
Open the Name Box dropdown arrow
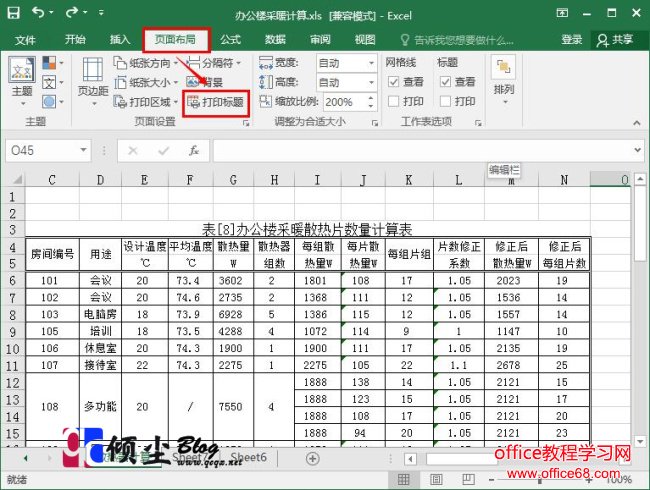point(83,150)
